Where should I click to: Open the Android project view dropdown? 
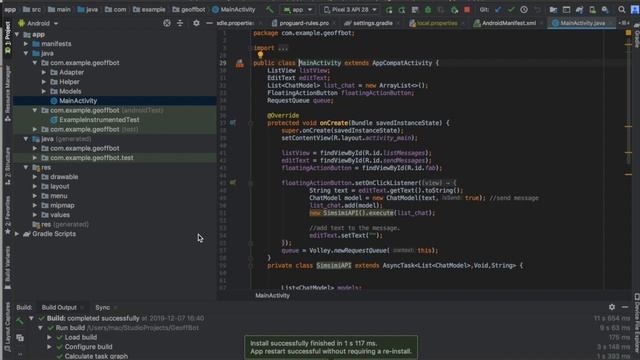point(38,23)
